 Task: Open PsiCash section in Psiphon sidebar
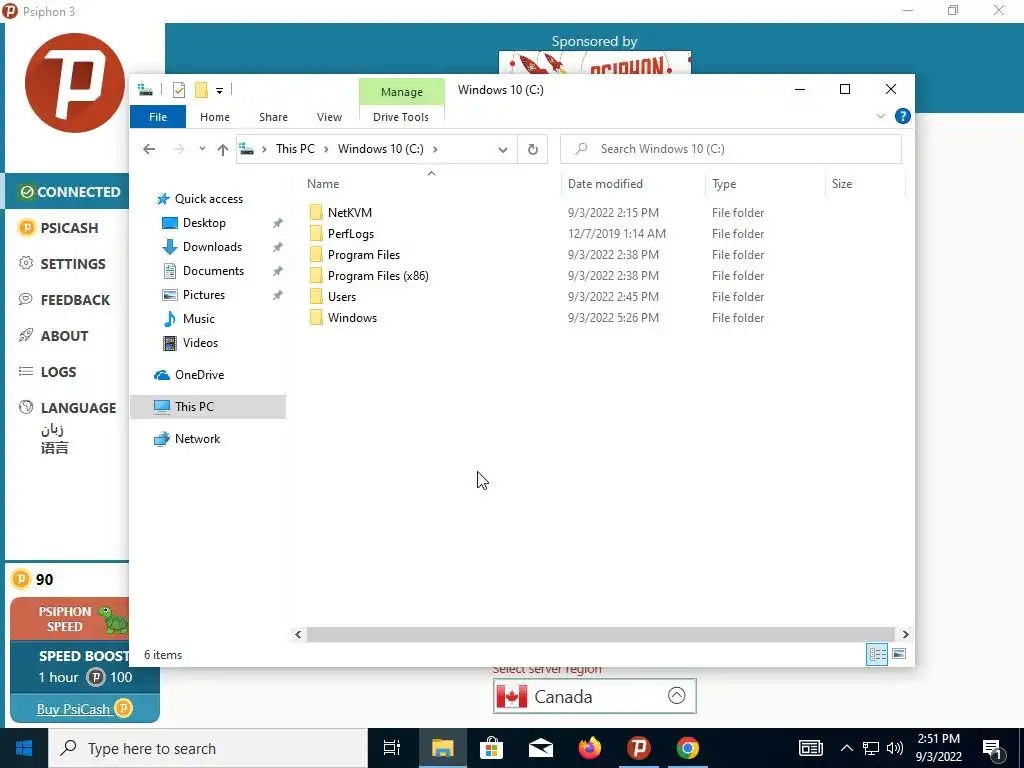pos(67,228)
